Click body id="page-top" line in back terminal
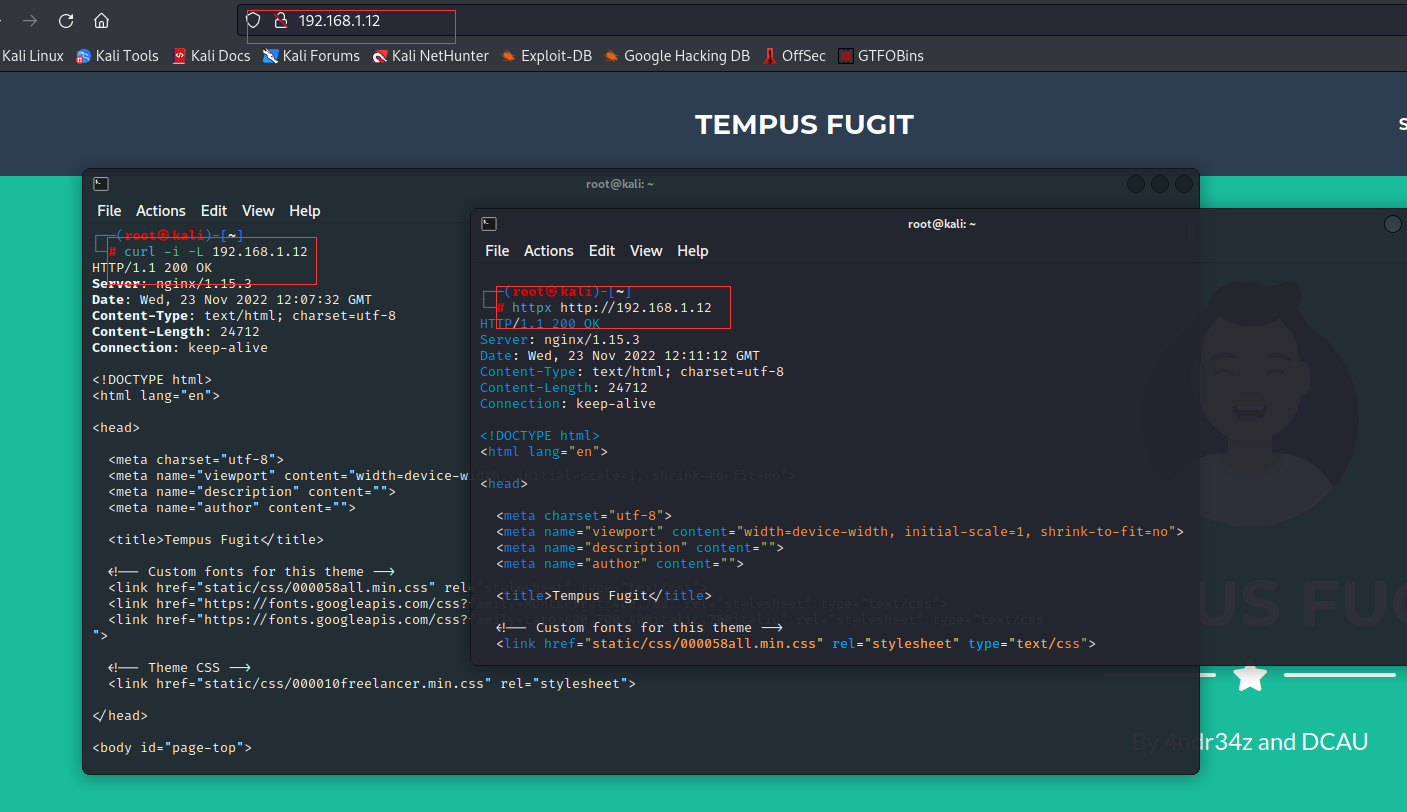Screen dimensions: 1407x812 [x=172, y=748]
